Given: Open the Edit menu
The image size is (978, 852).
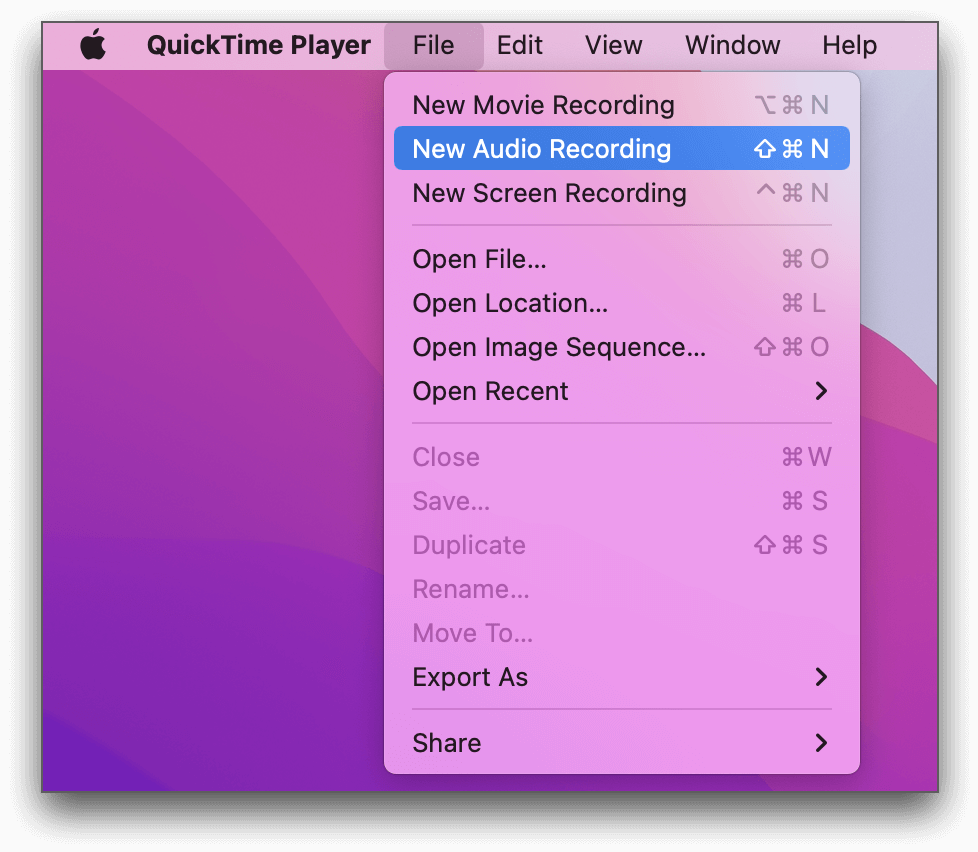Looking at the screenshot, I should point(520,46).
